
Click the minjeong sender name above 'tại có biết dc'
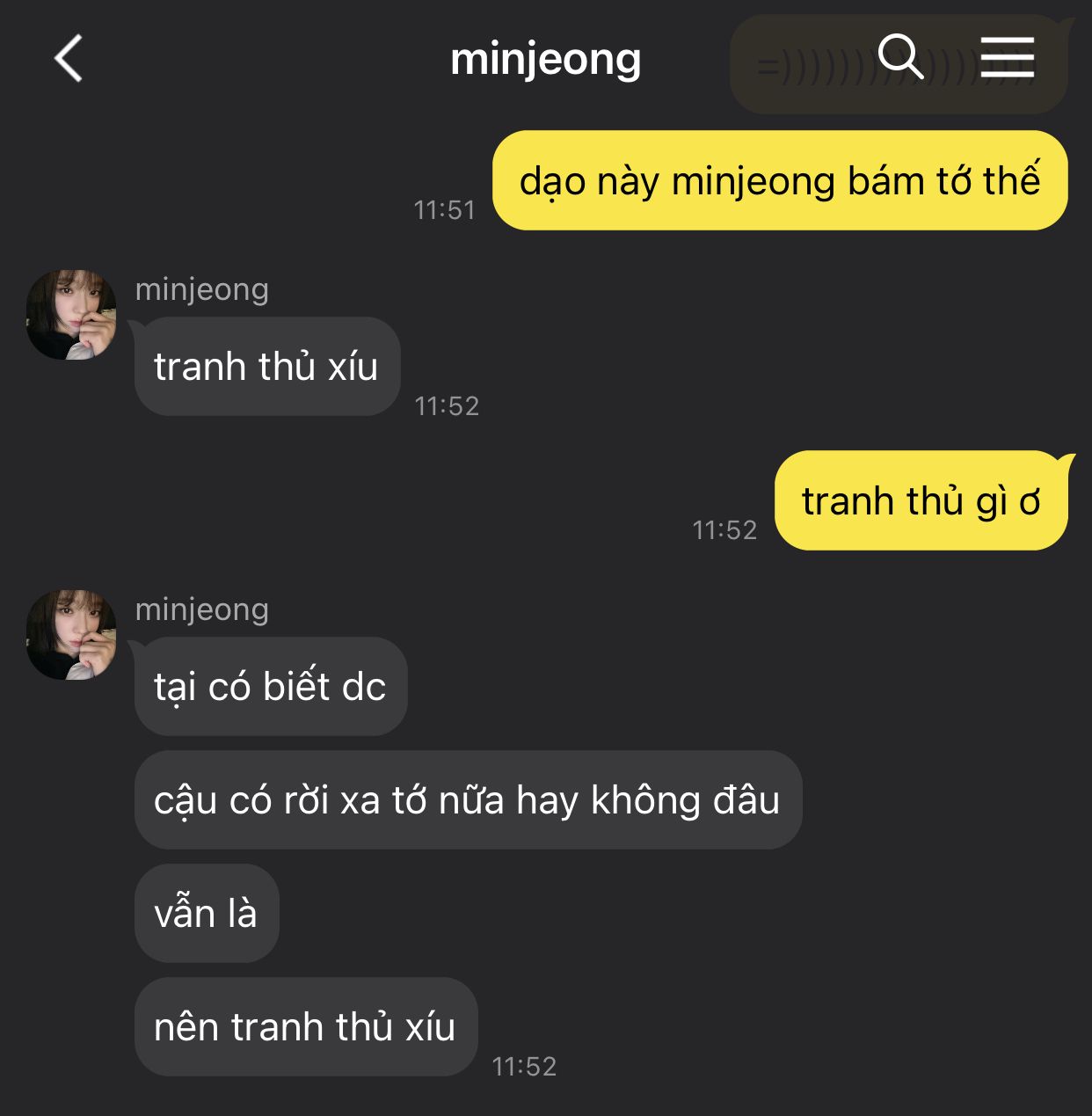[202, 609]
